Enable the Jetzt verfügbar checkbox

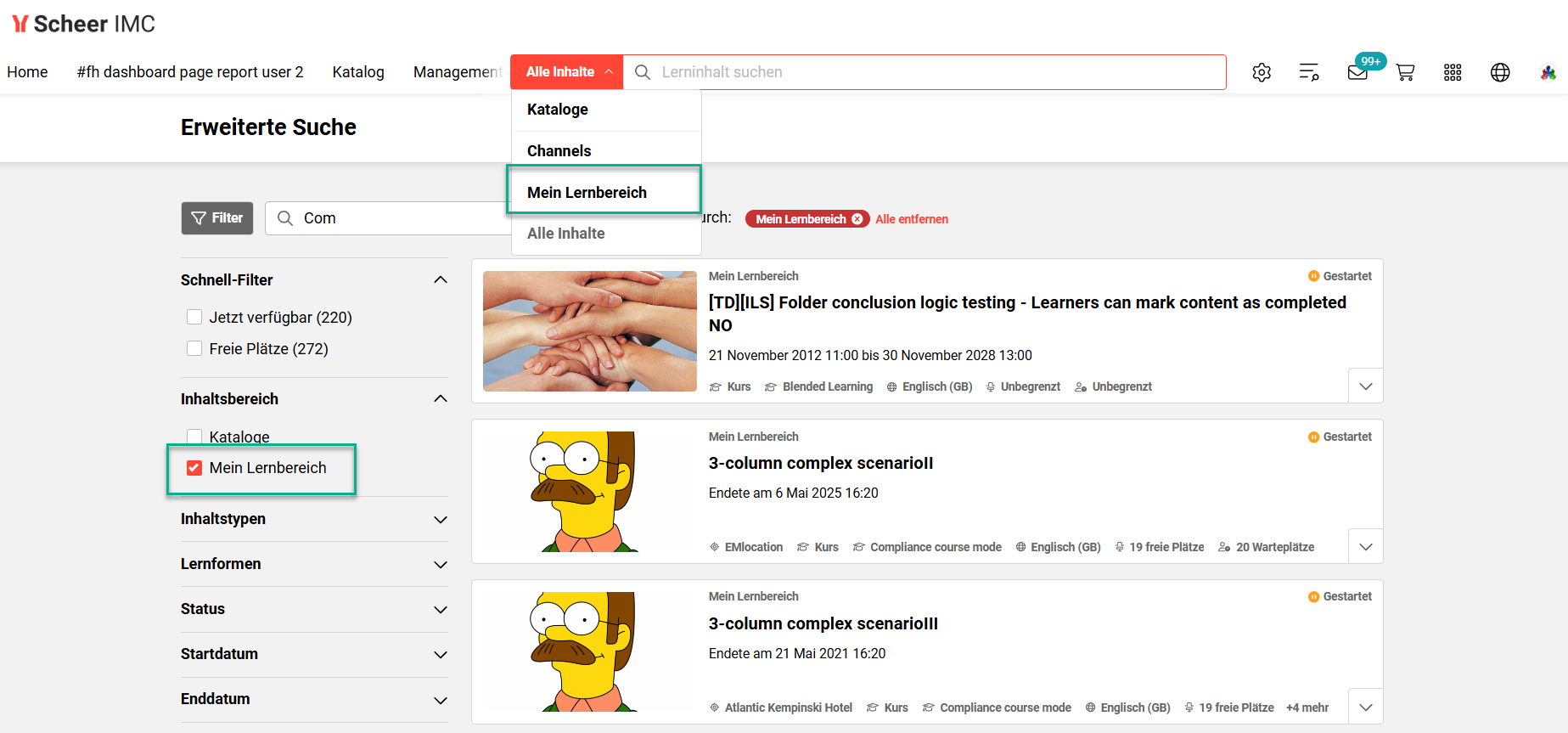194,317
